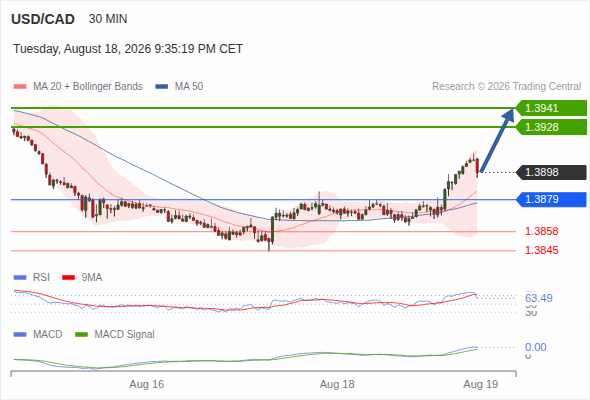
Task: Click the MACD Signal green swatch
Action: point(81,335)
